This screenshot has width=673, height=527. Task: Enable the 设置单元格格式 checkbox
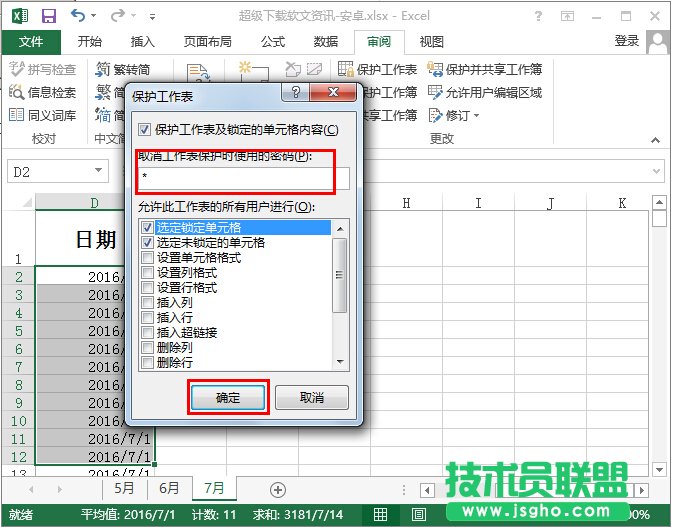[x=148, y=257]
